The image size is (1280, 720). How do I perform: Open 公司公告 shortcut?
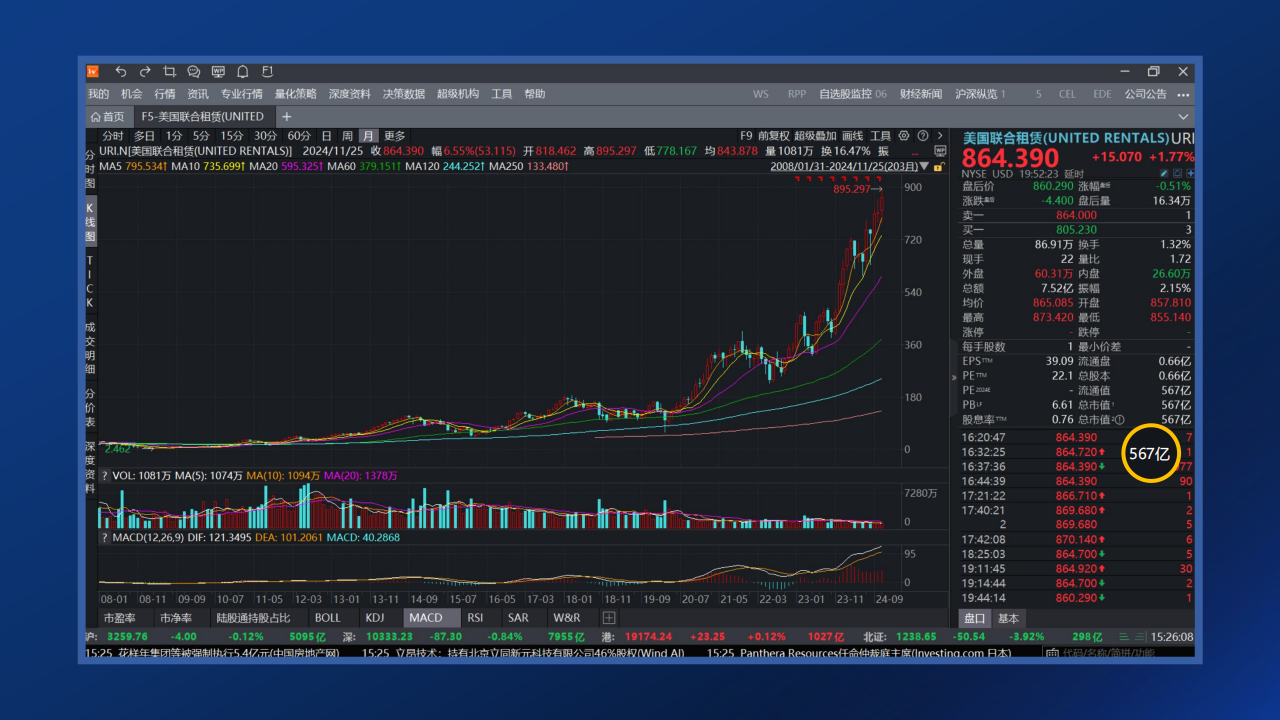click(1145, 94)
